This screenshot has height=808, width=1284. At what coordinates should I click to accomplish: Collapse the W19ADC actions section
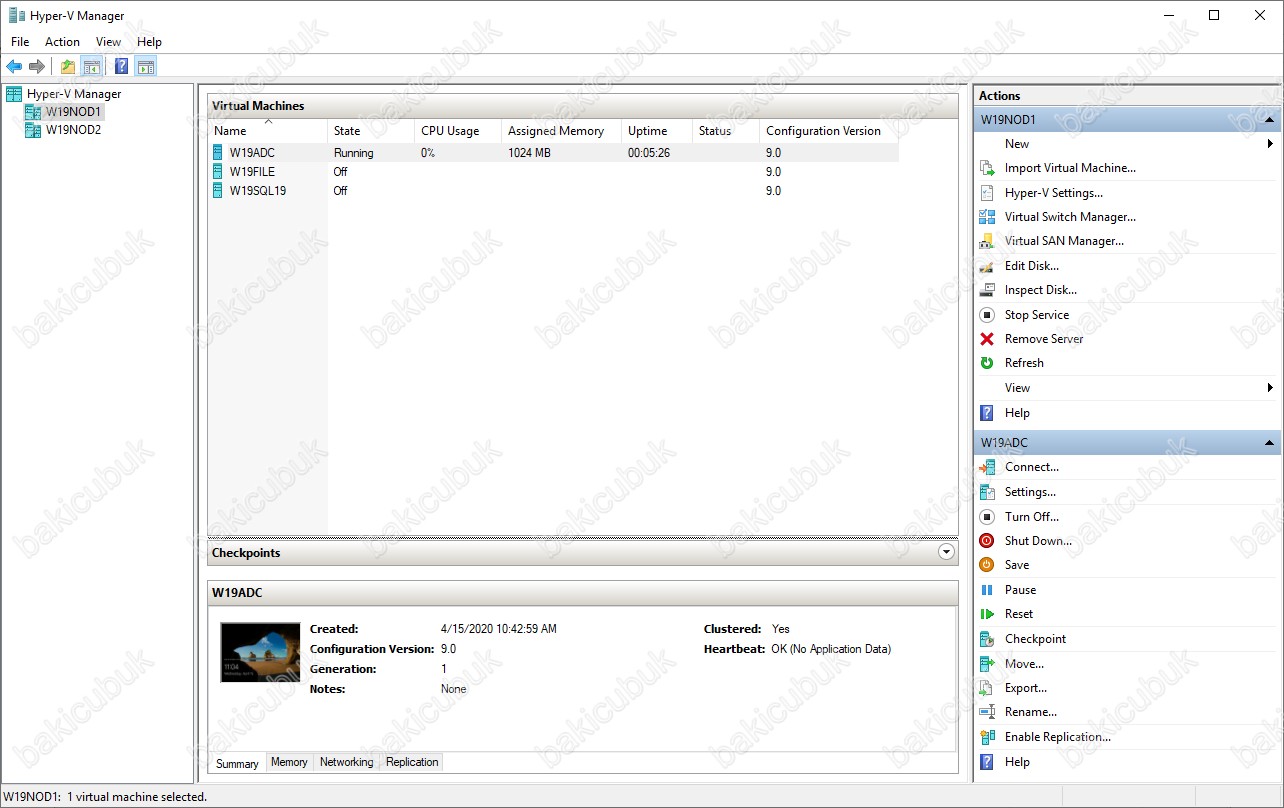[x=1269, y=442]
